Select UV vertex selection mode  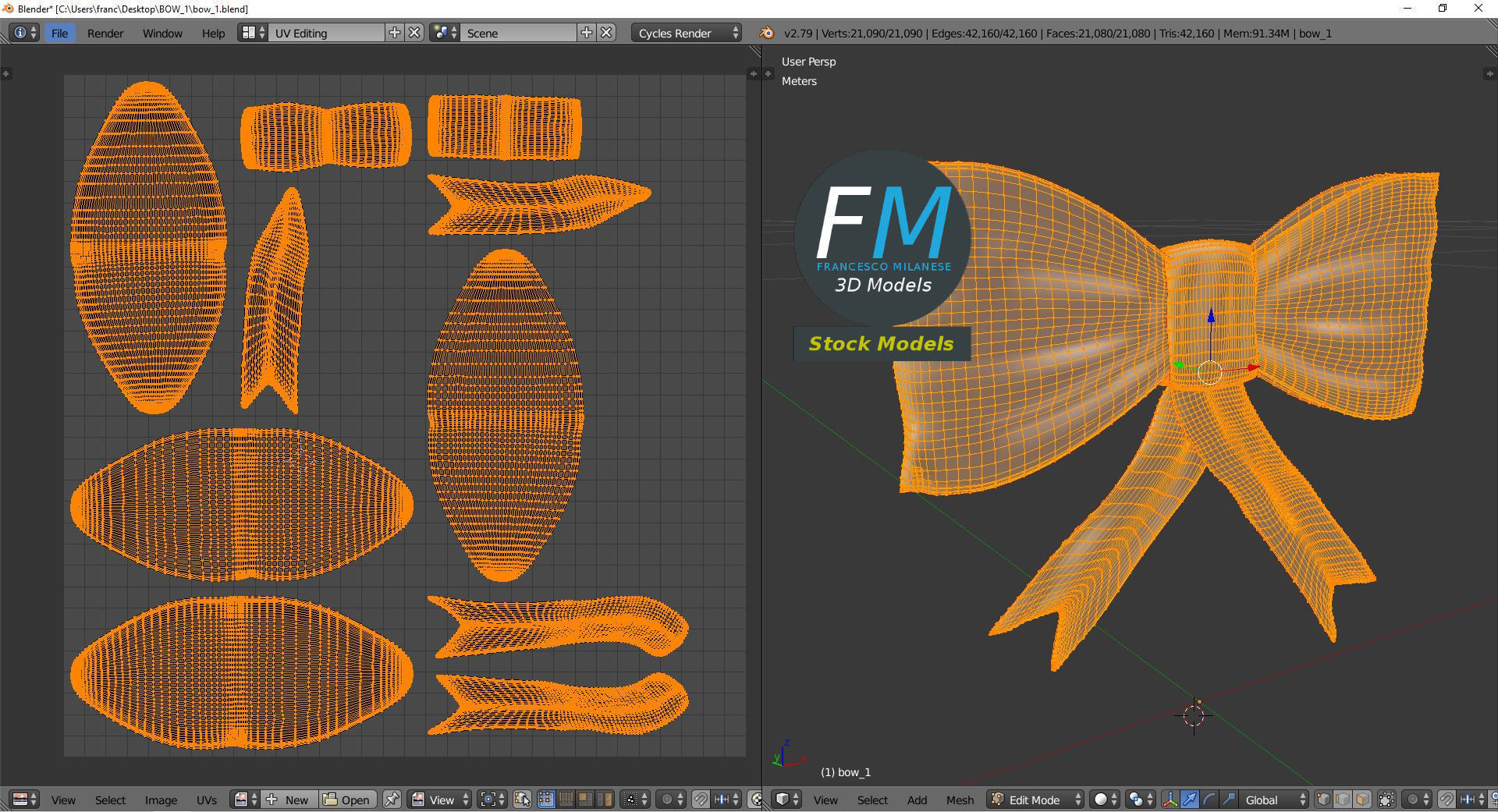coord(546,800)
